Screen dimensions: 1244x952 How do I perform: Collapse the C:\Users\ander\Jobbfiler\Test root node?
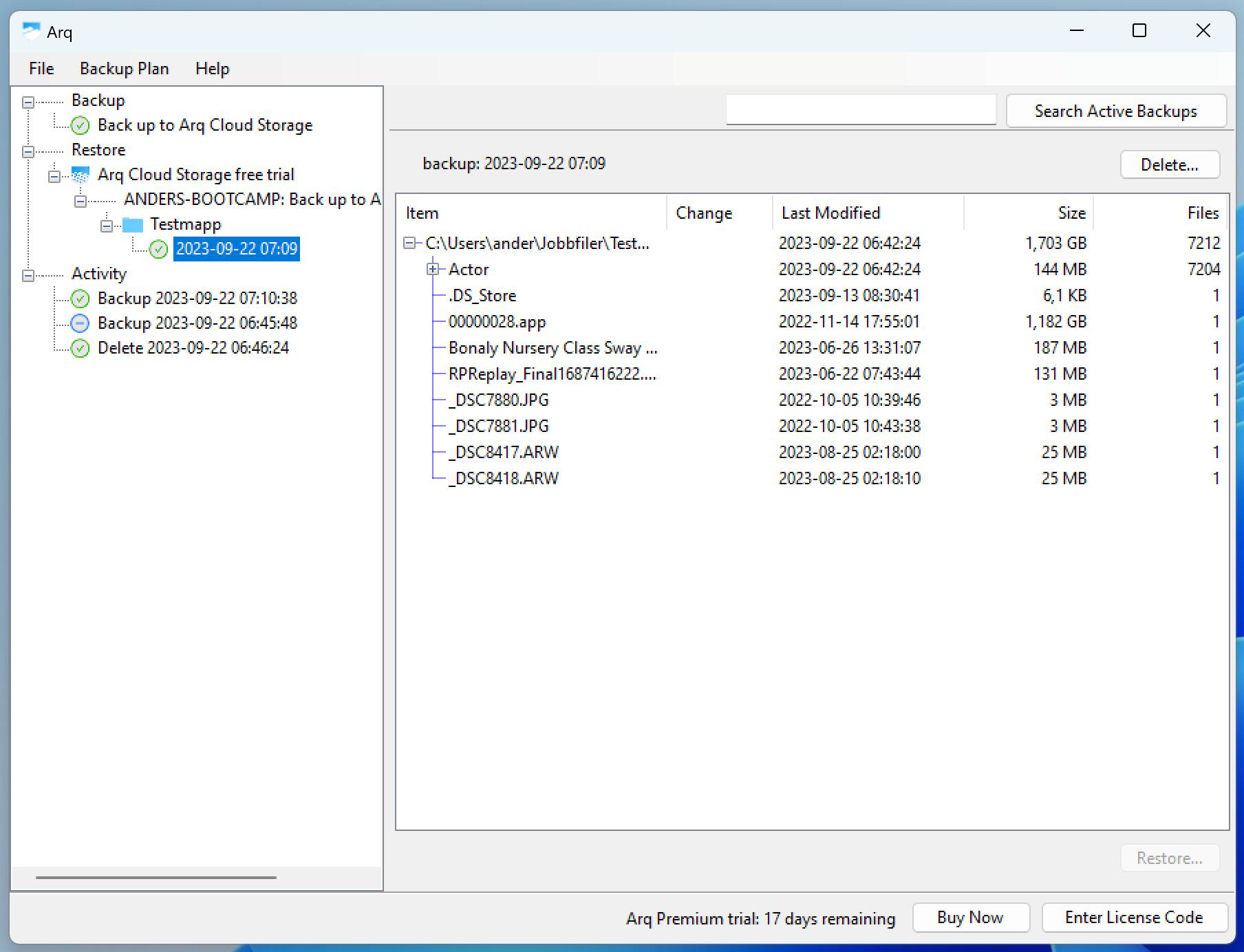412,243
